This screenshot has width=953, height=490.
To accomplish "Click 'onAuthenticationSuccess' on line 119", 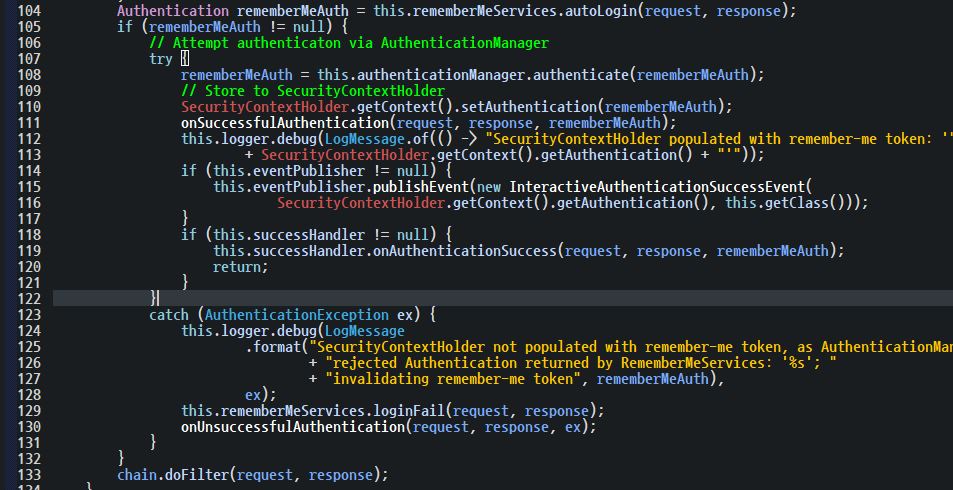I will tap(465, 251).
